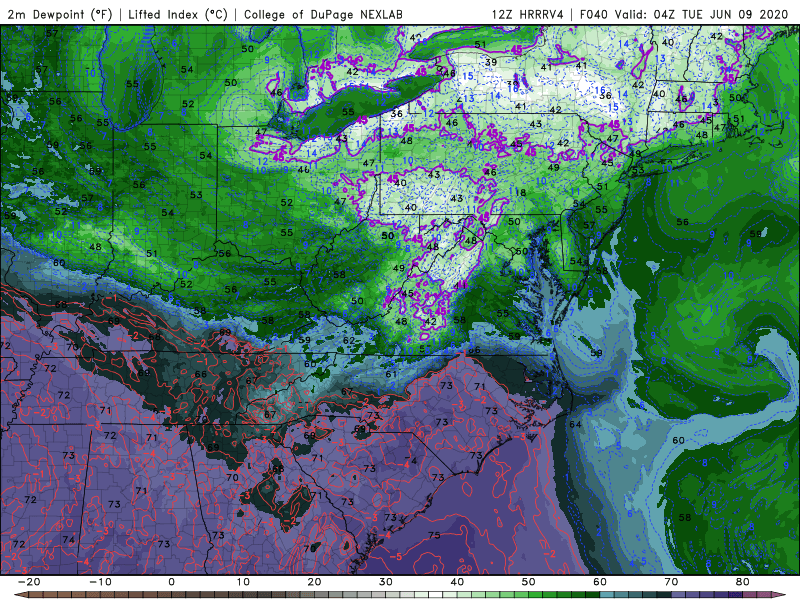Click the 20 label on the color scale

click(314, 582)
